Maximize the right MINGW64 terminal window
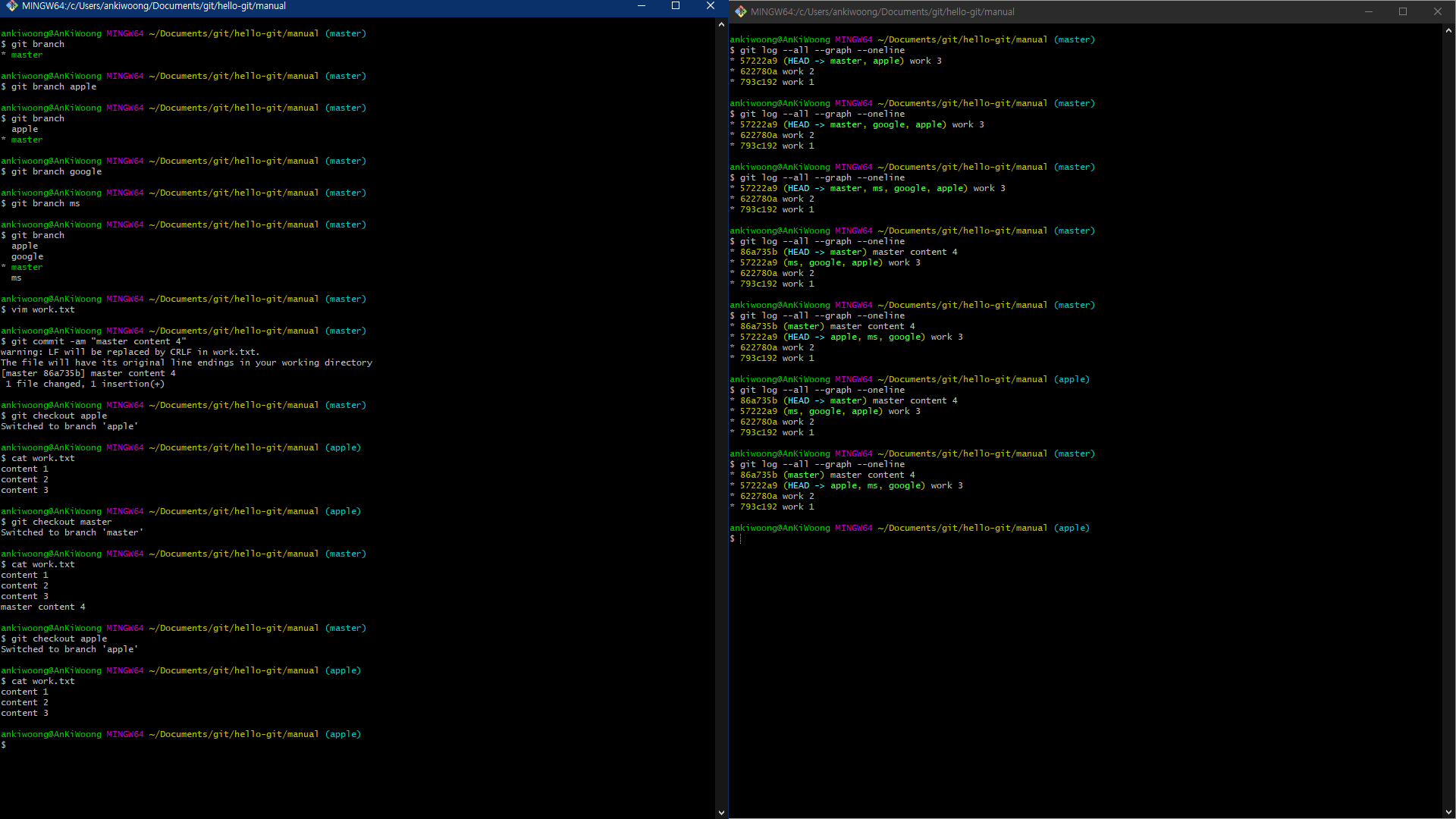Screen dimensions: 1456x819 tap(1403, 12)
